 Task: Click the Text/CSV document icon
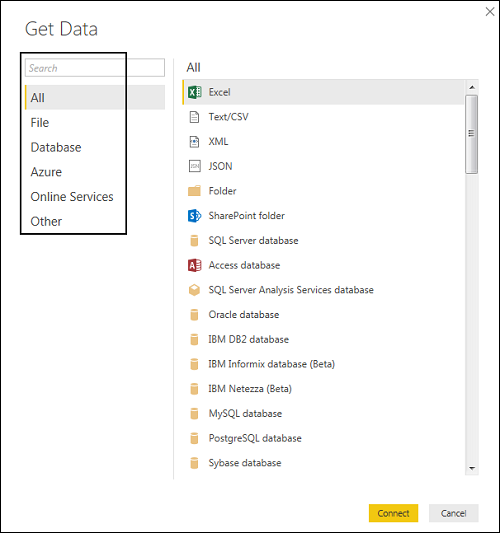(x=194, y=117)
